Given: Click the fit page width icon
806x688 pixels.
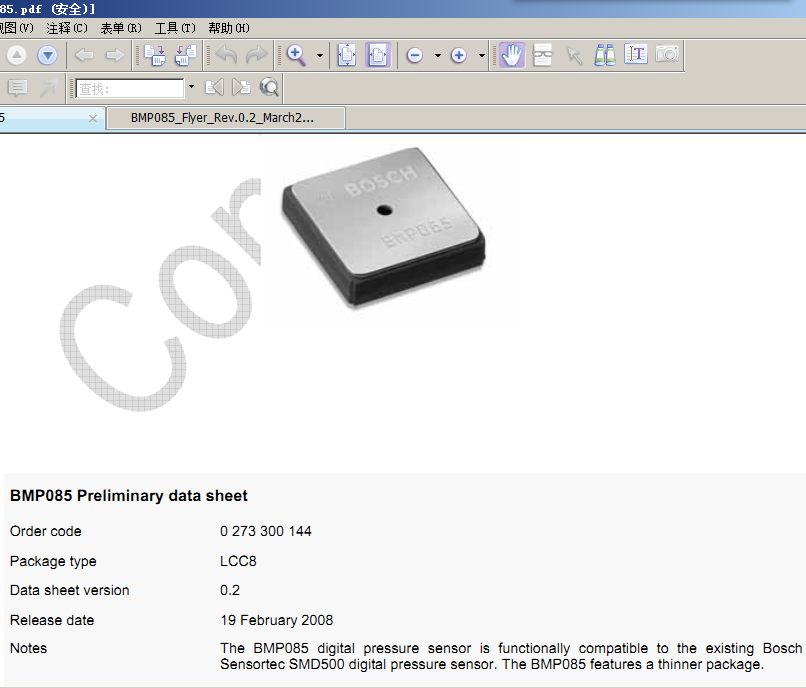Looking at the screenshot, I should (x=378, y=55).
